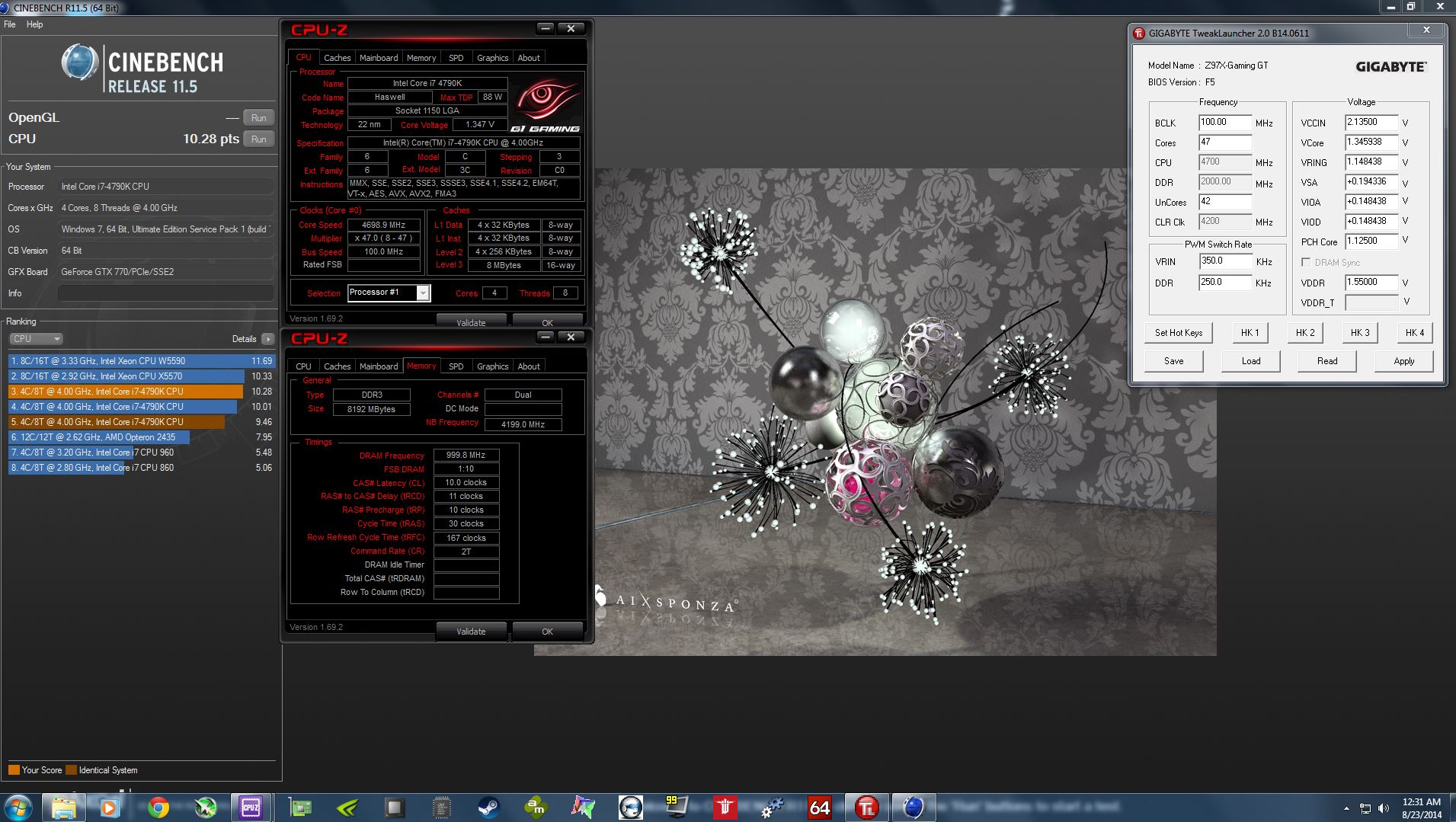Click the BCLK frequency input field
This screenshot has width=1456, height=822.
pos(1225,122)
